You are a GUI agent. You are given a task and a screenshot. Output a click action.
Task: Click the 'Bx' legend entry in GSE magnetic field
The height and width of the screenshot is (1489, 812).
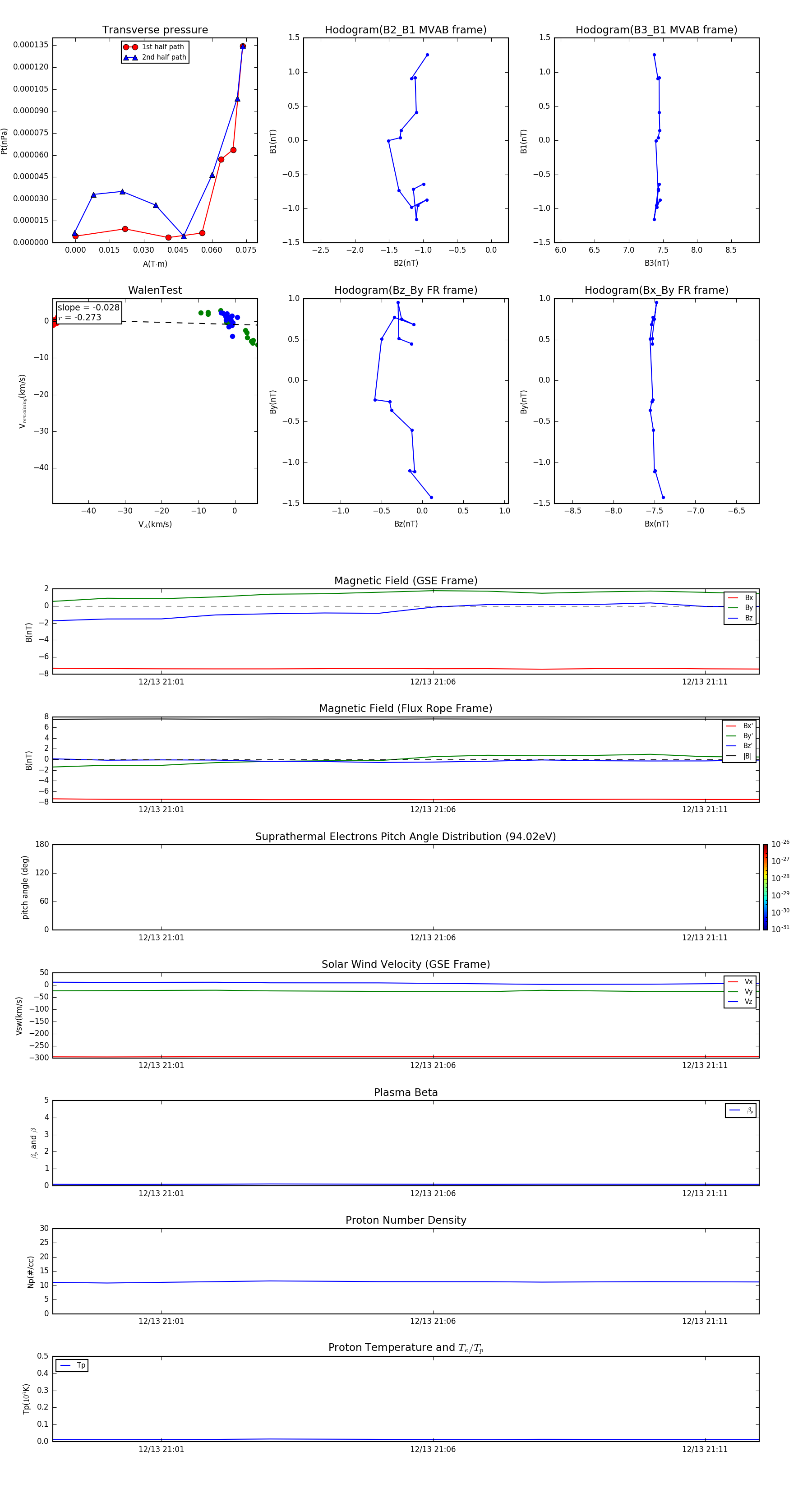click(740, 598)
